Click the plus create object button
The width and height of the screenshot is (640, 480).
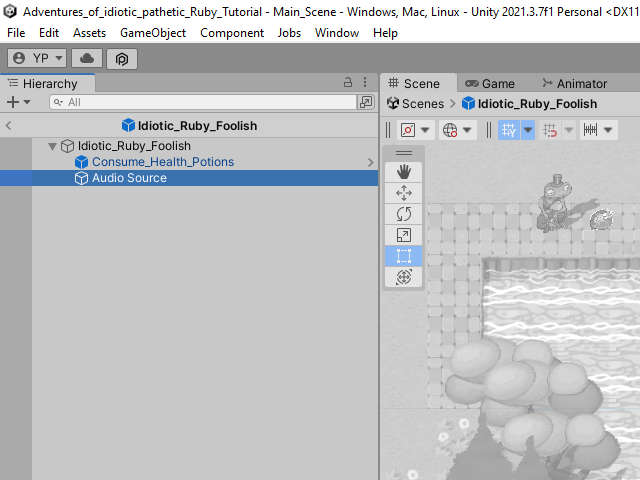tap(13, 102)
